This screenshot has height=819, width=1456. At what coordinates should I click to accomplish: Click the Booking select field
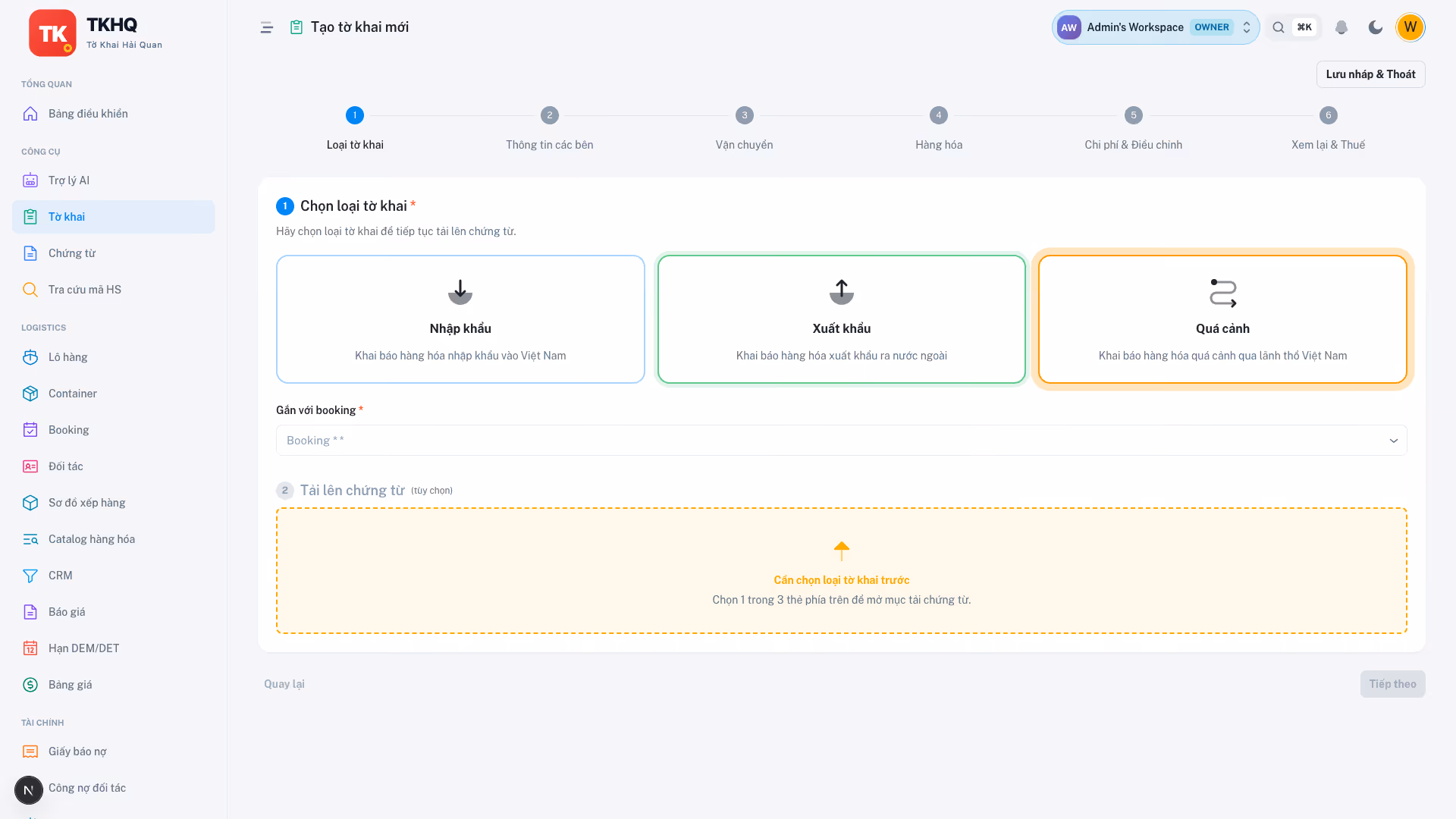(x=842, y=441)
